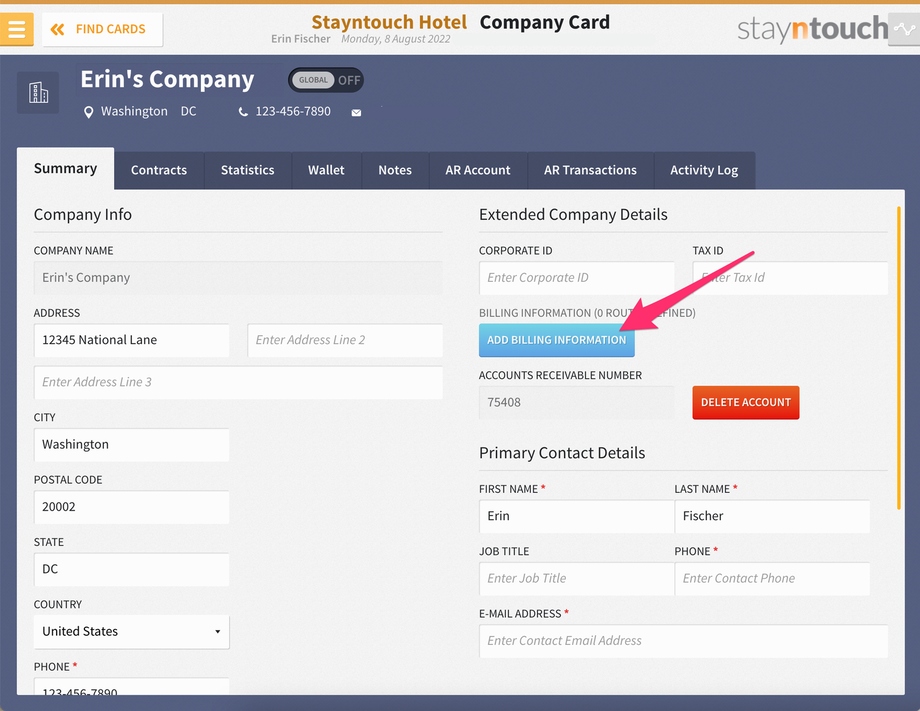
Task: Click the Accounts Receivable Number field 75408
Action: click(577, 402)
